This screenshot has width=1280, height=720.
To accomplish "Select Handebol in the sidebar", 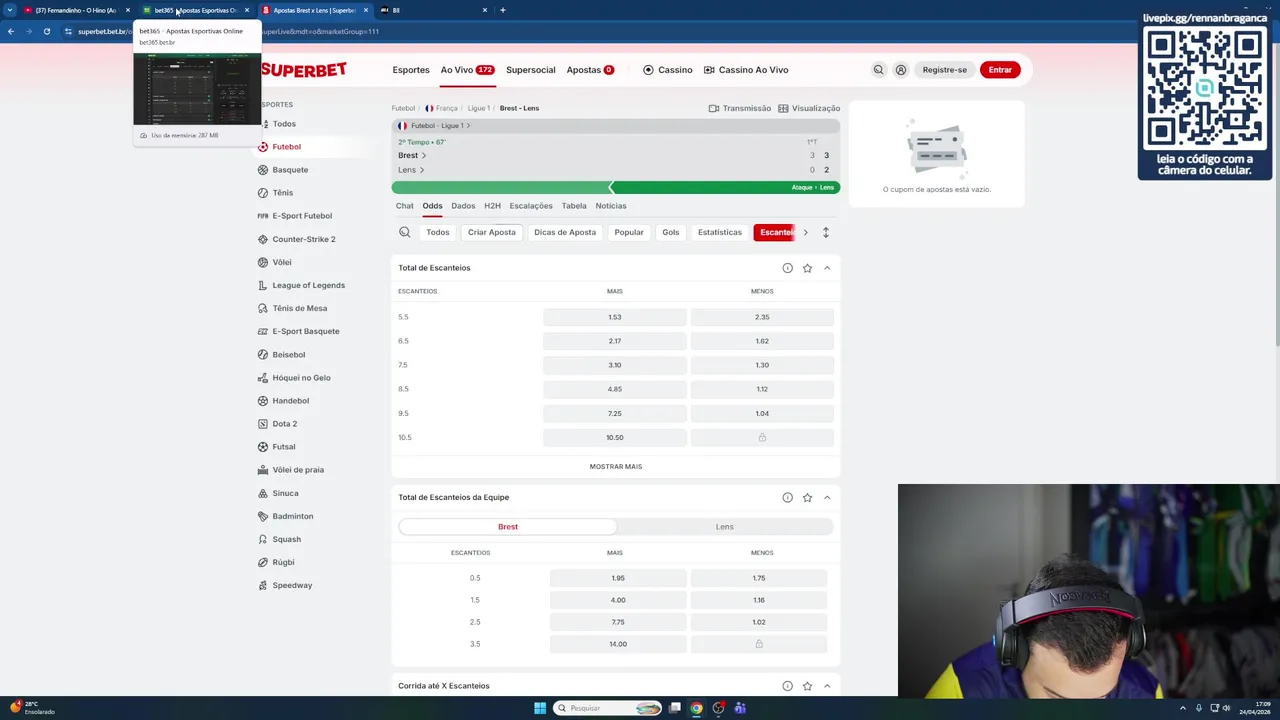I will pos(283,401).
